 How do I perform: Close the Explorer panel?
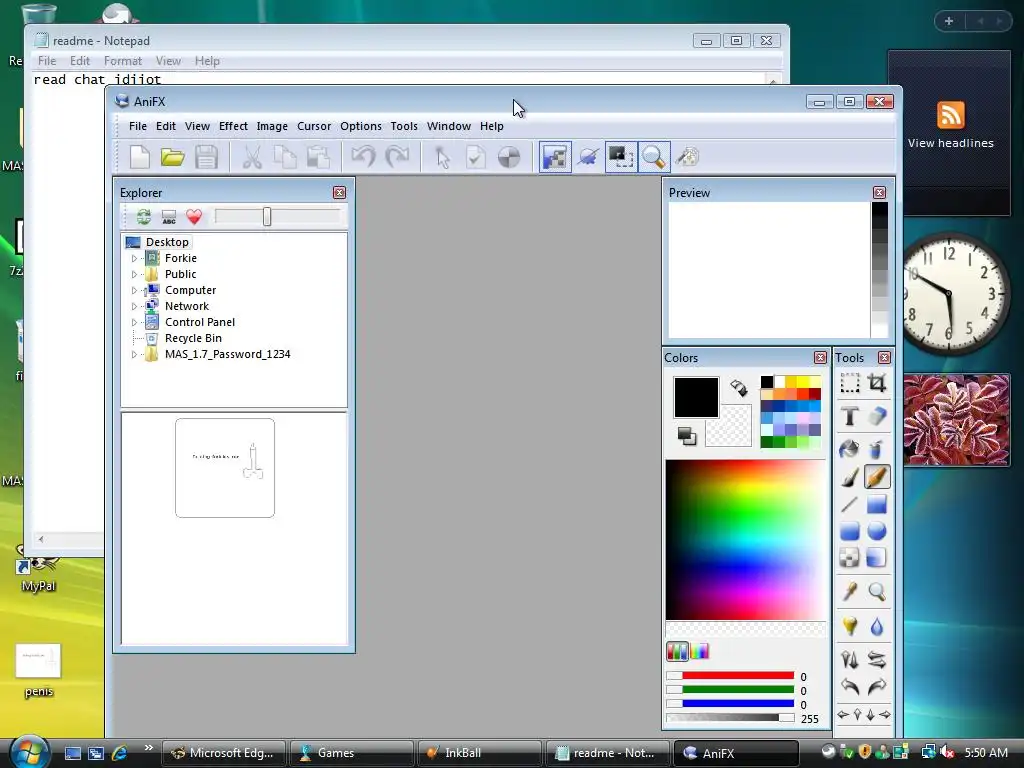(x=339, y=193)
